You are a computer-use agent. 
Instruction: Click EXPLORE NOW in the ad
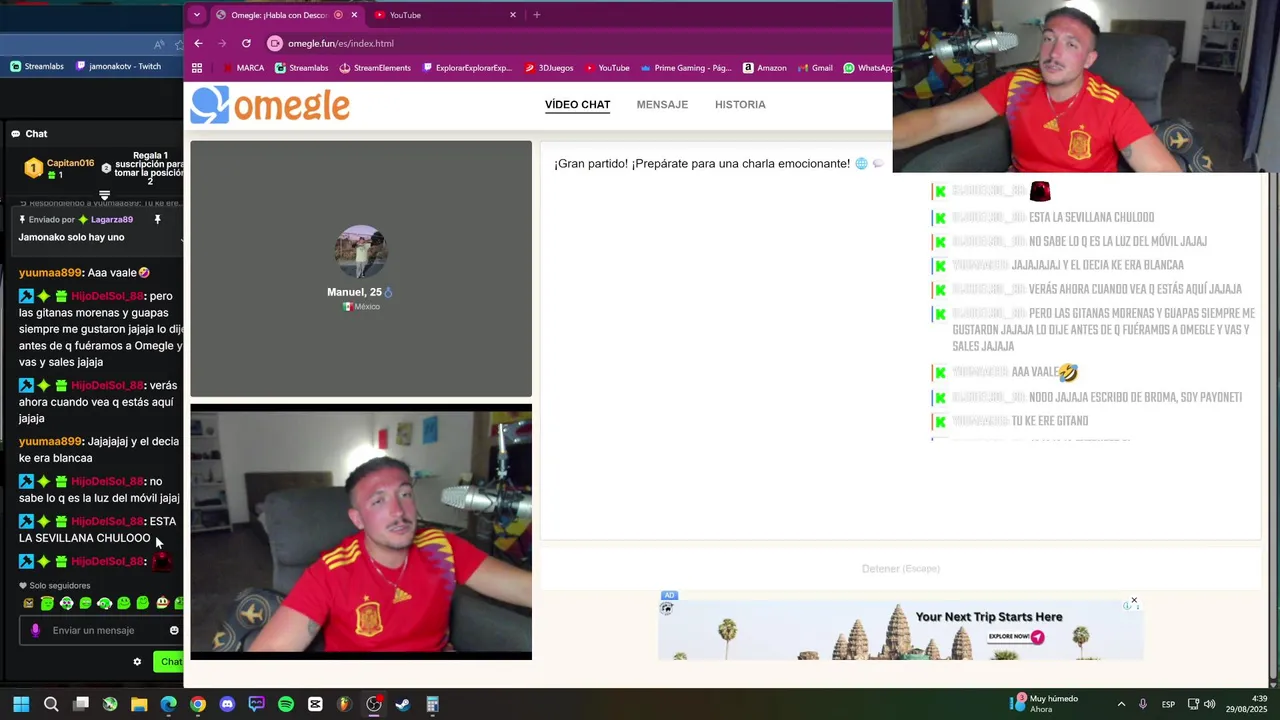point(1016,637)
